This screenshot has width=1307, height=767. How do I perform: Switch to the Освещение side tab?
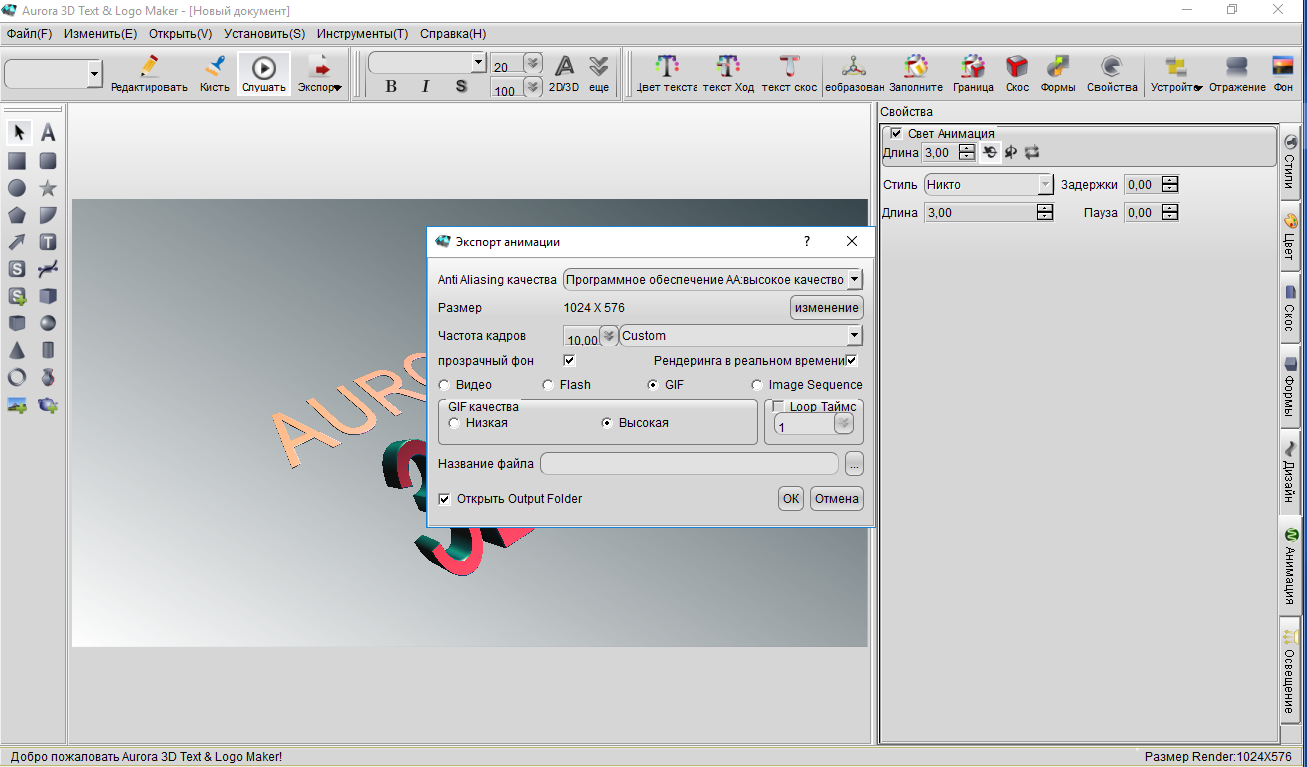tap(1291, 667)
